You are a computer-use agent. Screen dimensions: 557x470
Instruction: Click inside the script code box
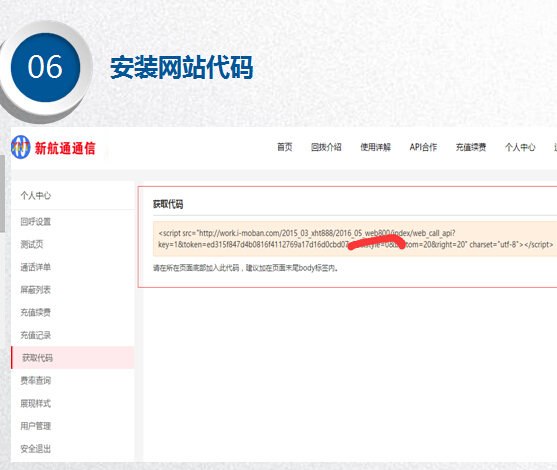point(355,239)
